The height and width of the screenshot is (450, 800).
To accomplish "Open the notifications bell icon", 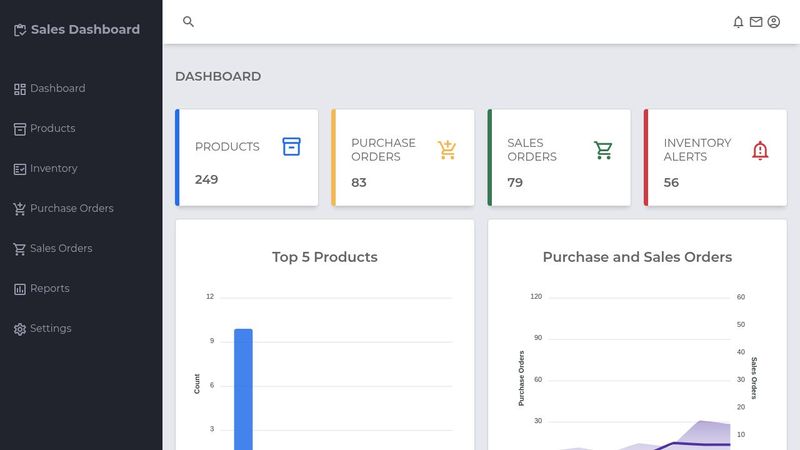I will click(x=738, y=22).
